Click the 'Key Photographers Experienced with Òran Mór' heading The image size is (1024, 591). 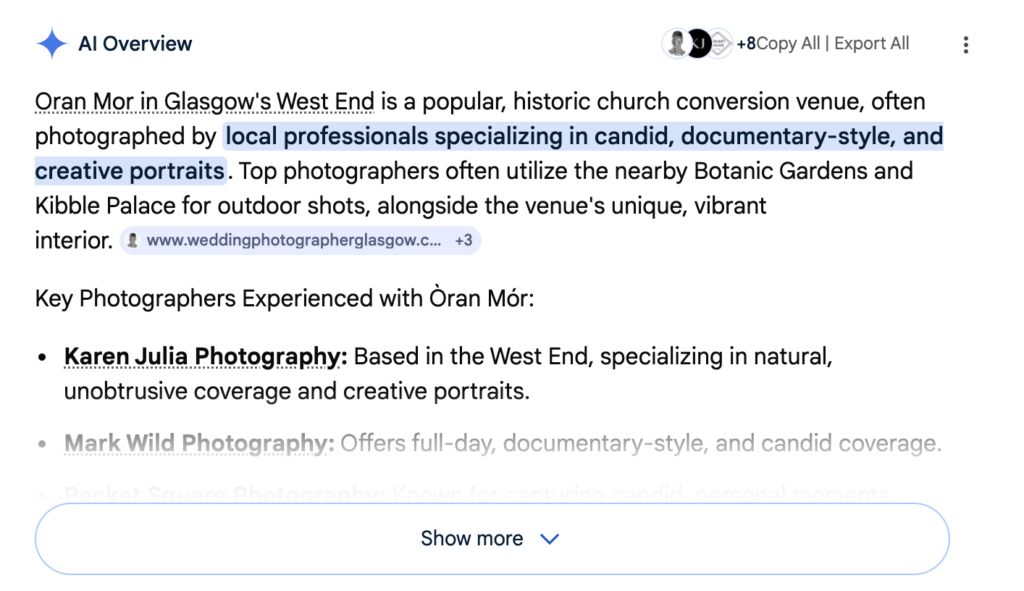click(284, 299)
